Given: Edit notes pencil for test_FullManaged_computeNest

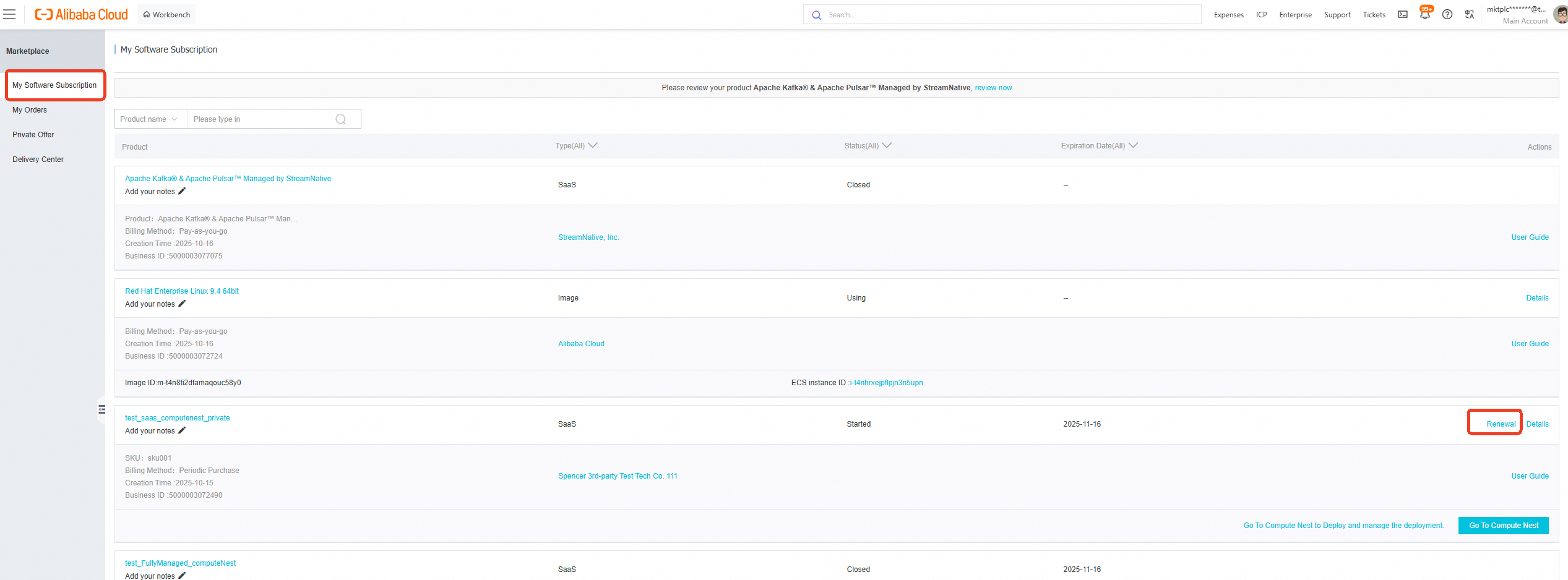Looking at the screenshot, I should [182, 576].
